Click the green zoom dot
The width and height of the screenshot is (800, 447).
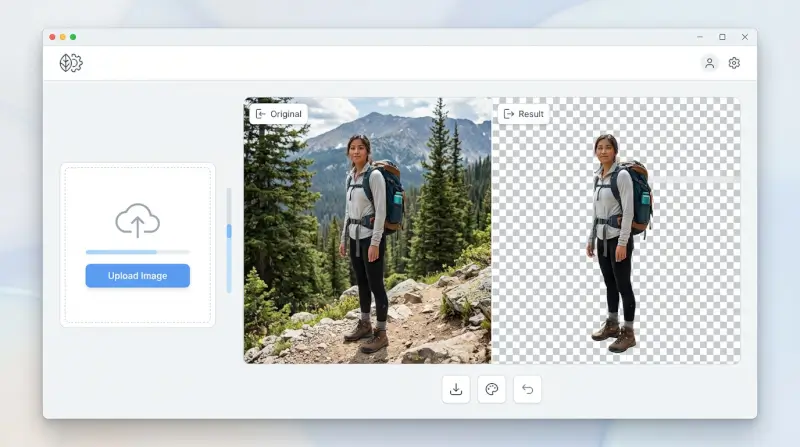point(73,37)
